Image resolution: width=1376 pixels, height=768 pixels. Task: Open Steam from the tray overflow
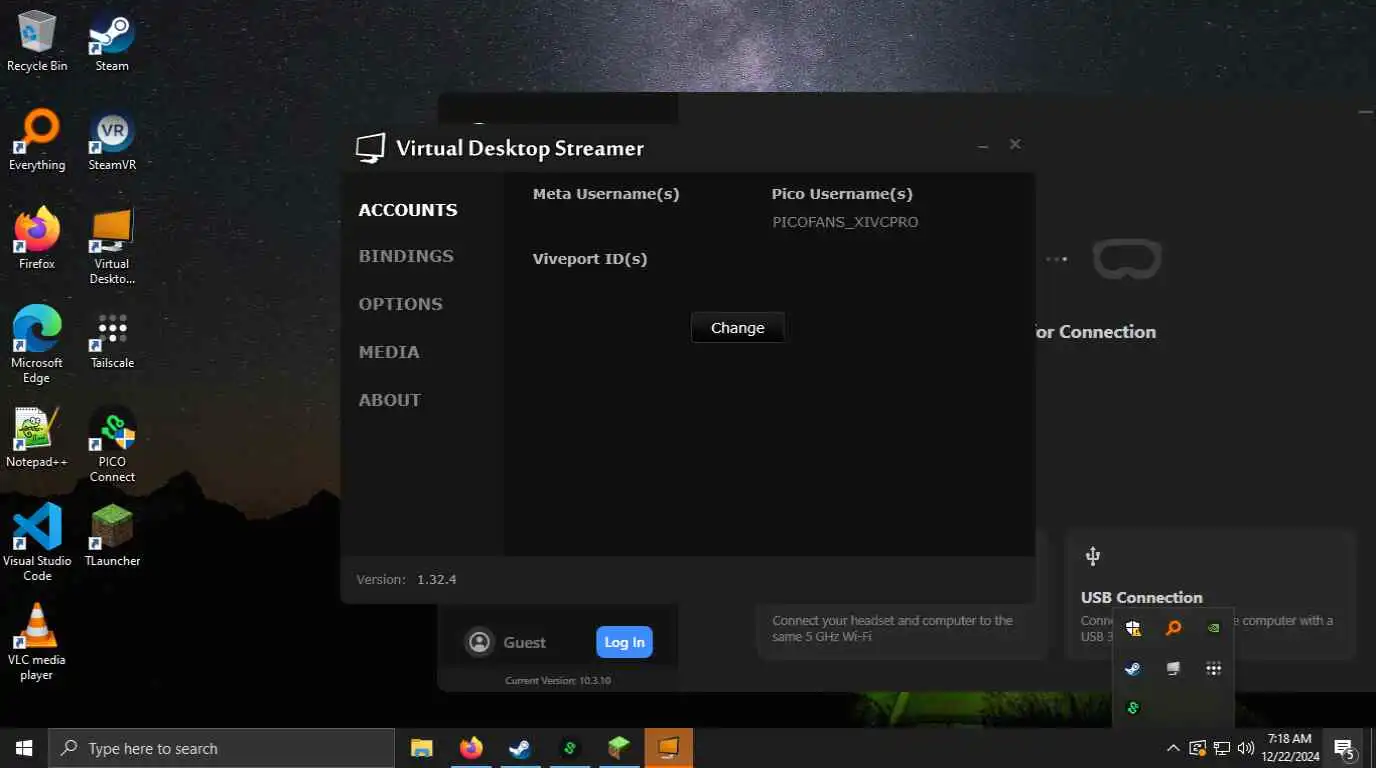click(x=1133, y=668)
